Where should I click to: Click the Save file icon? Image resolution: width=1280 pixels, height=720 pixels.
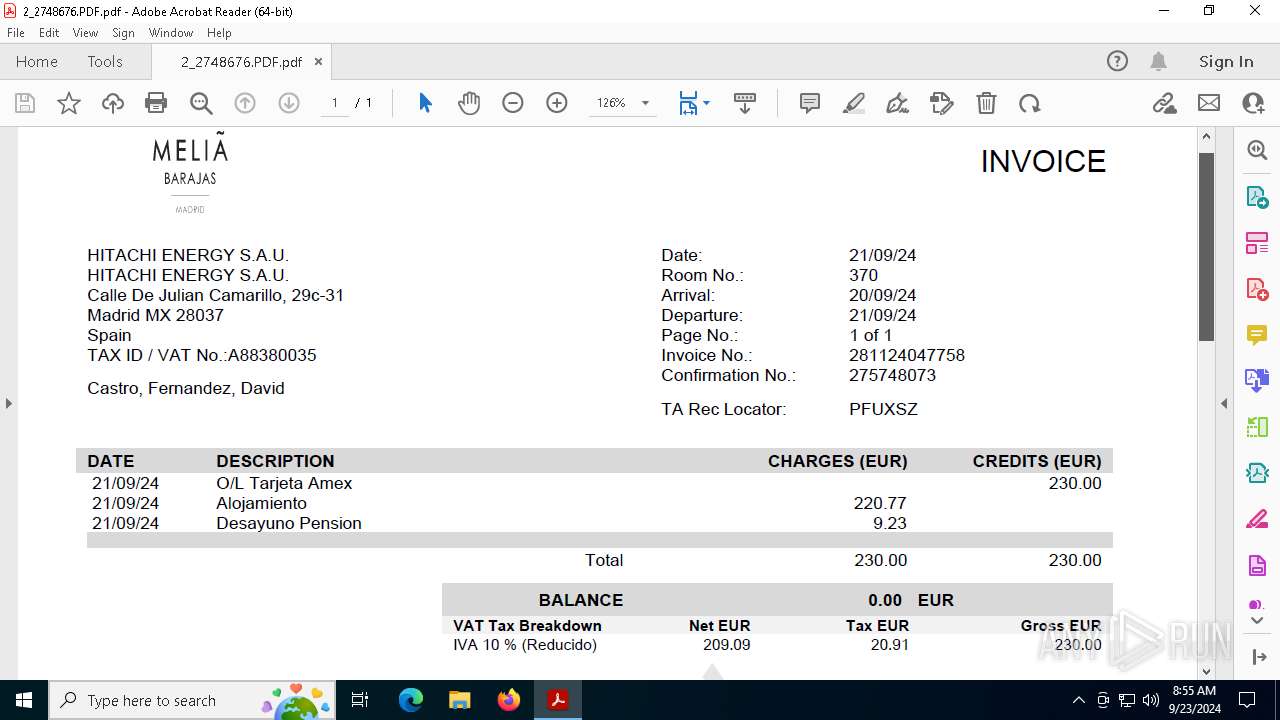click(25, 103)
